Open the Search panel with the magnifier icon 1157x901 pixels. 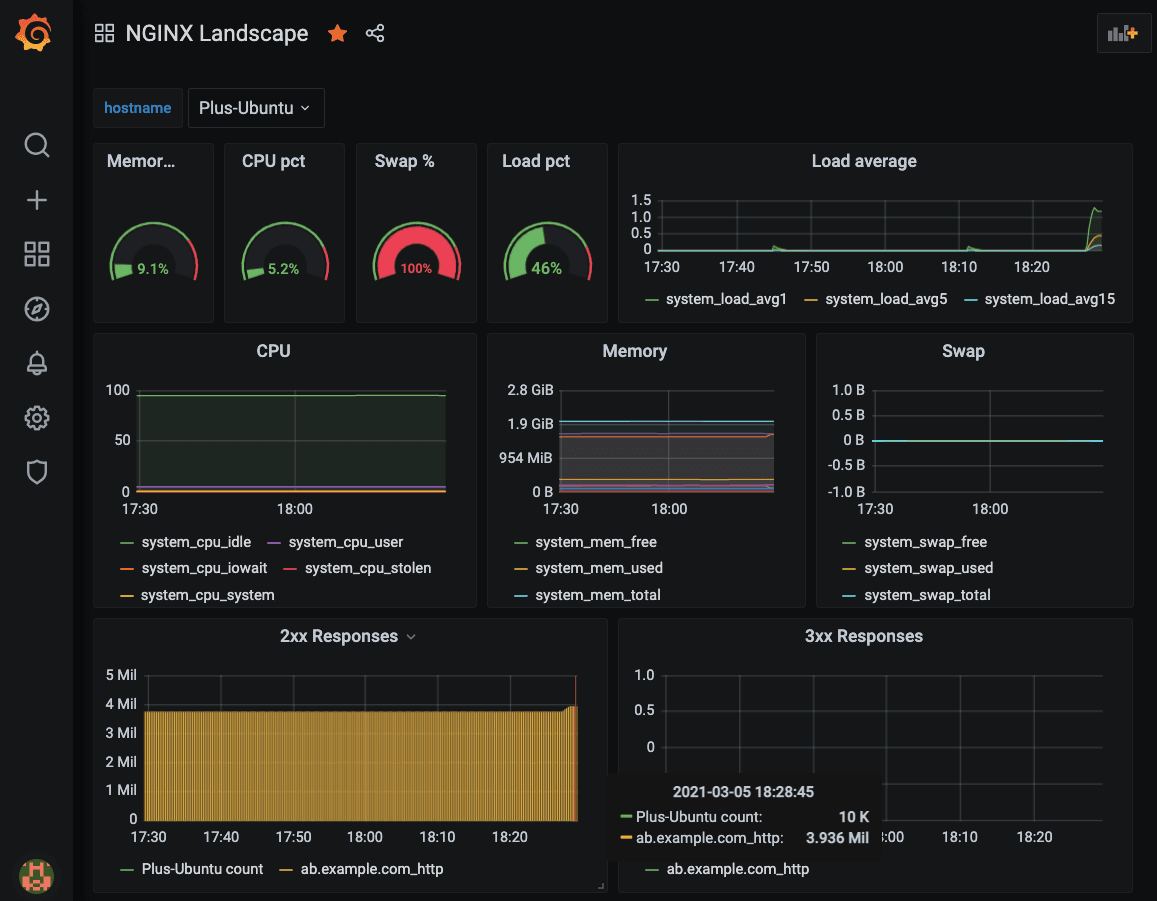(x=36, y=145)
